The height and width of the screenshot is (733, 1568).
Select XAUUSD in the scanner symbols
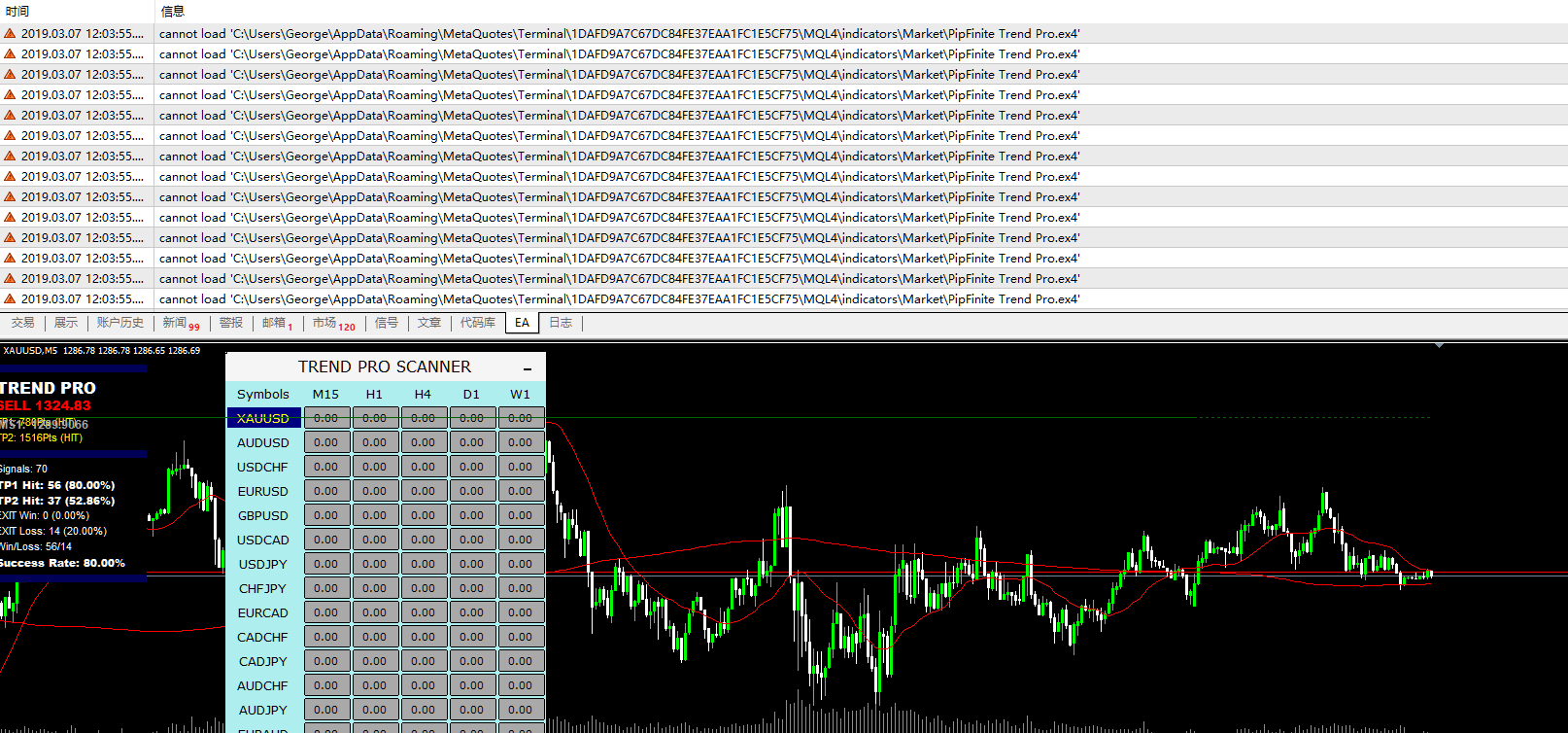[263, 418]
